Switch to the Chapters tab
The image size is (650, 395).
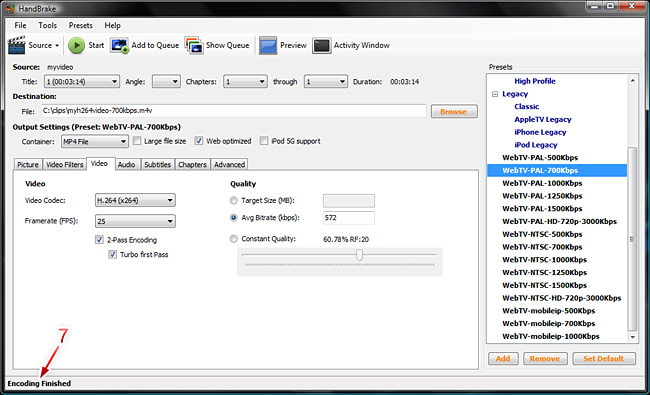pos(192,165)
